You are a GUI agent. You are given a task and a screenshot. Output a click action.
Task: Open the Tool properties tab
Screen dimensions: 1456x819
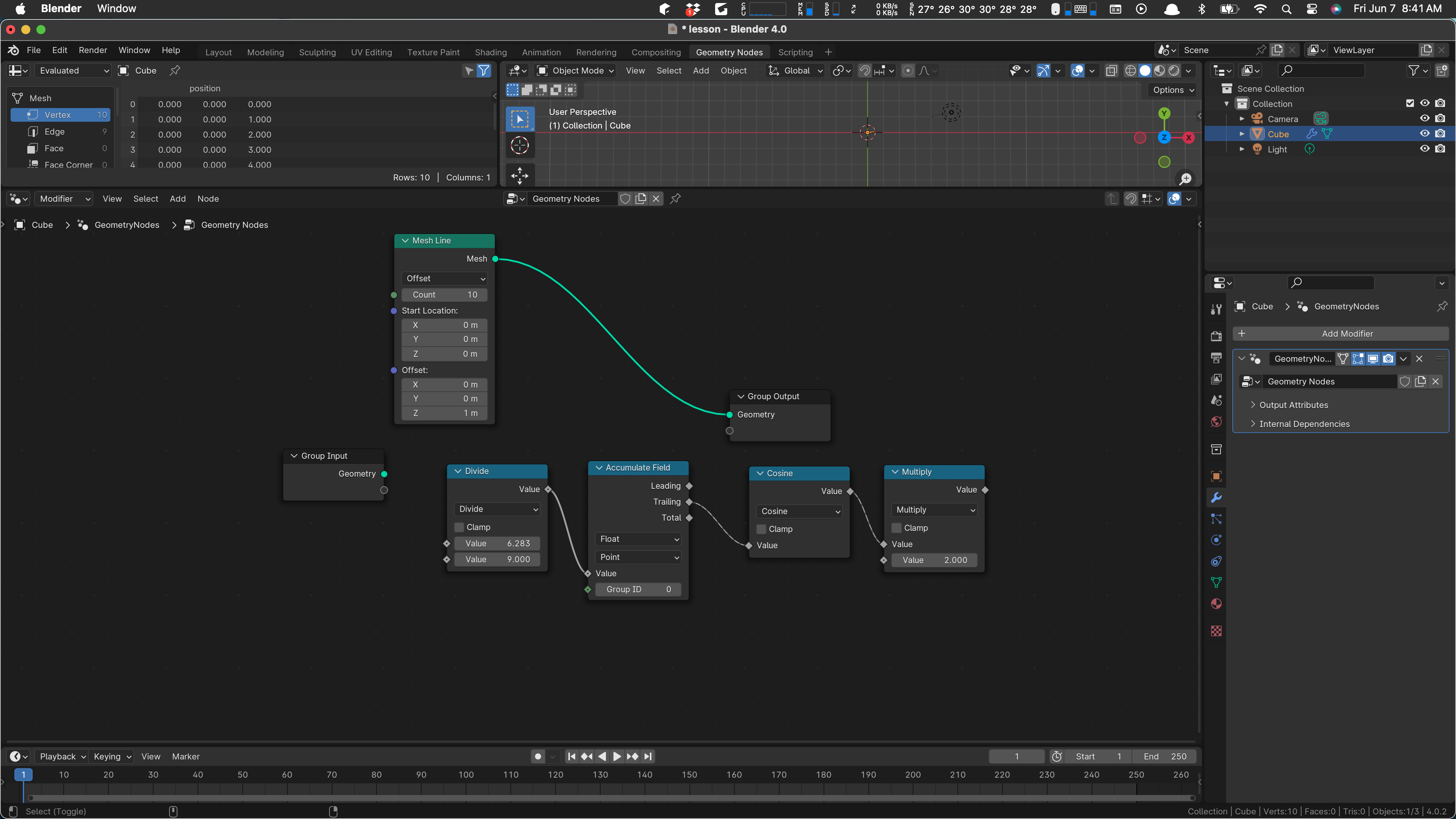(1216, 309)
